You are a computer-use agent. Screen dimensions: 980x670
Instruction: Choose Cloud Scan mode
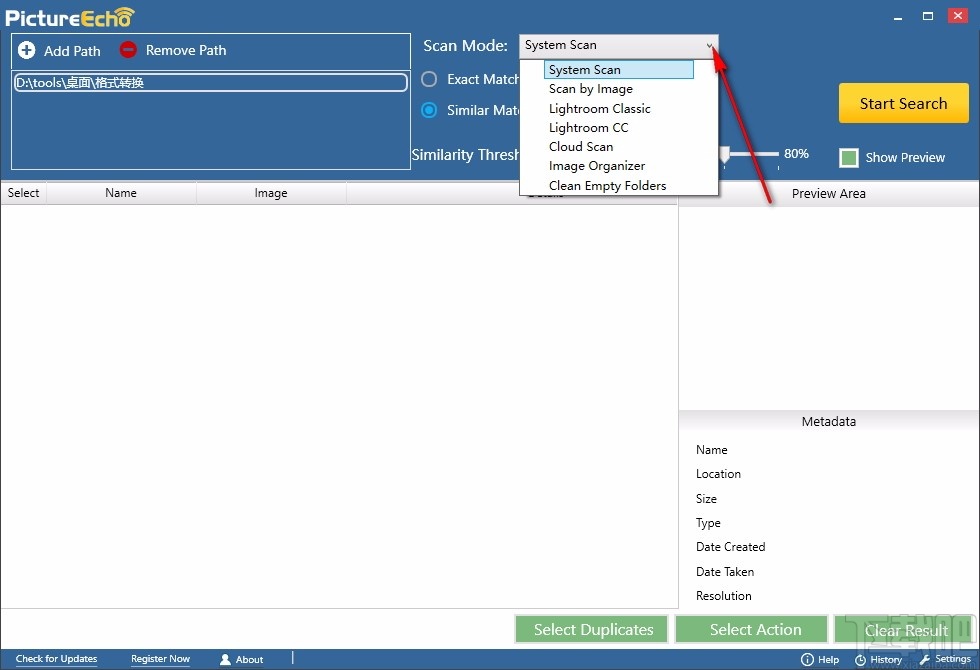click(581, 146)
